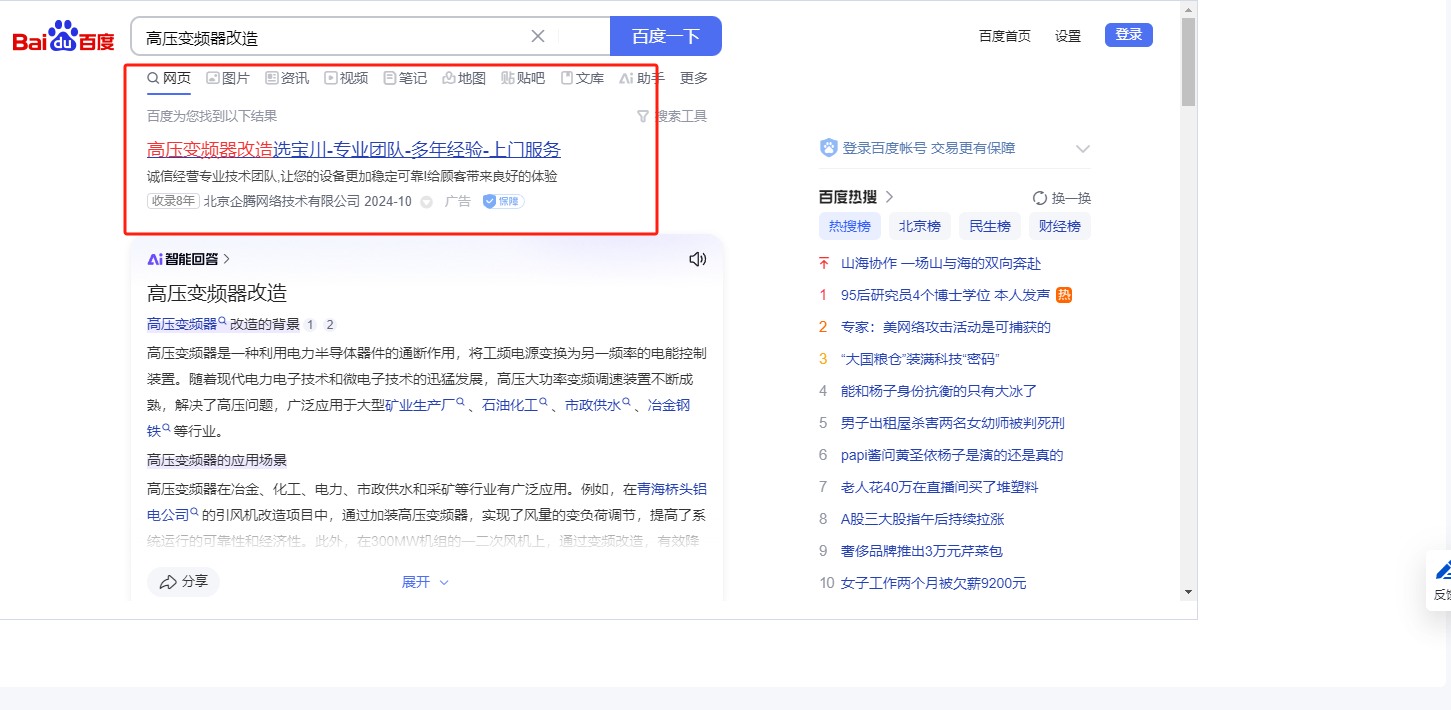Expand the 展开 AI answer section
1451x710 pixels.
tap(425, 581)
